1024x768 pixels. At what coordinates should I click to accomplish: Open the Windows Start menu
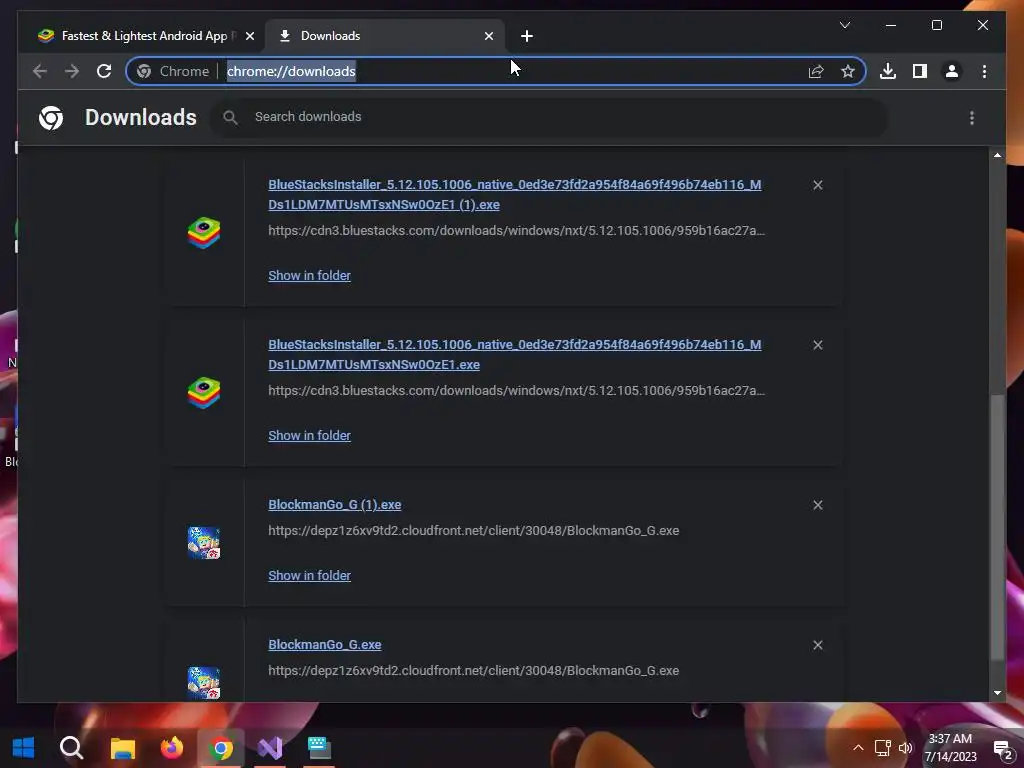click(24, 748)
